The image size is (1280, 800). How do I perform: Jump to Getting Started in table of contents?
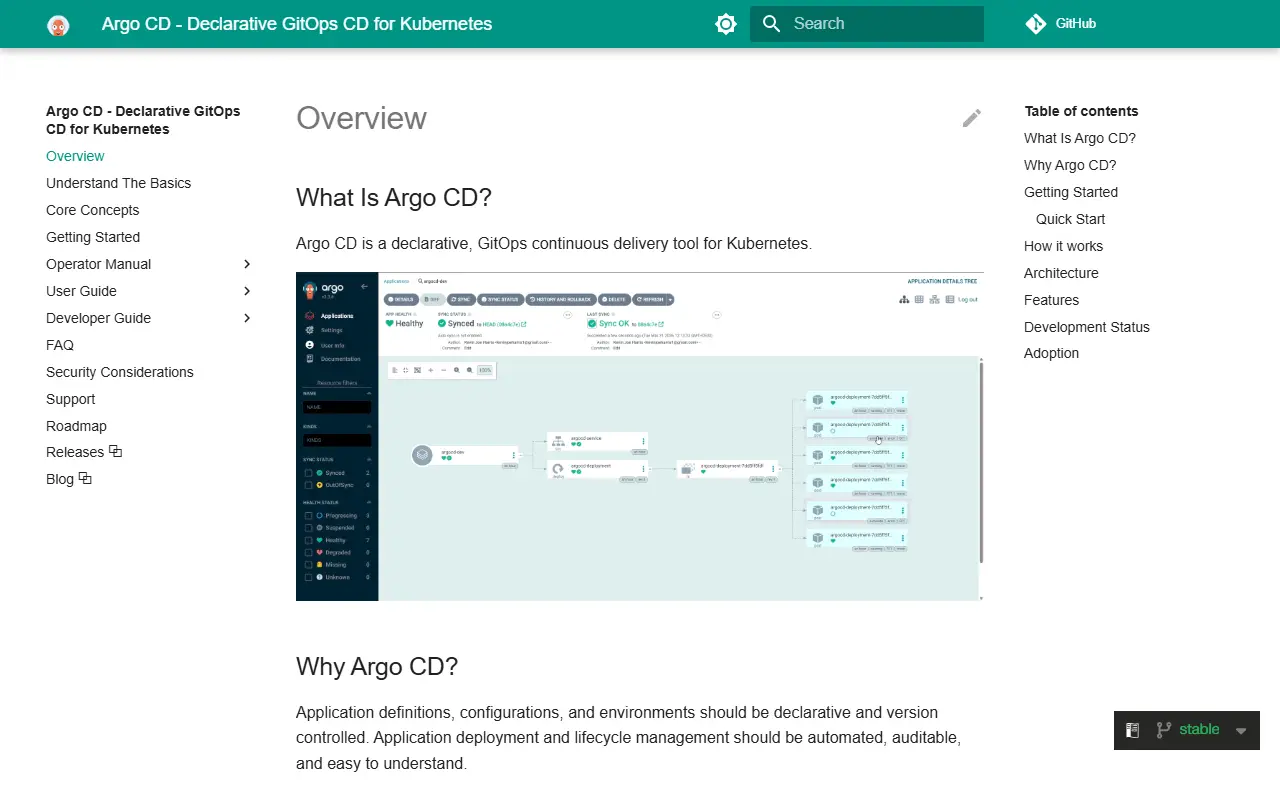[x=1071, y=192]
